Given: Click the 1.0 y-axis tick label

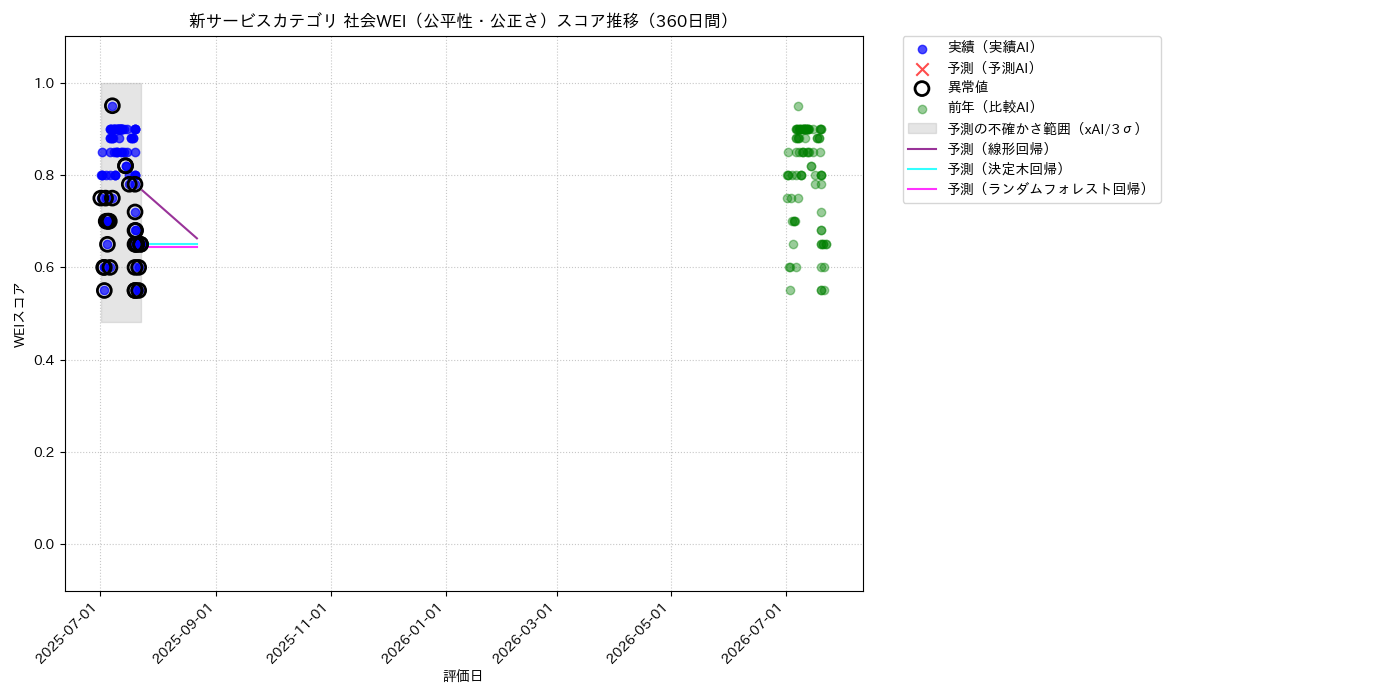Looking at the screenshot, I should [46, 83].
